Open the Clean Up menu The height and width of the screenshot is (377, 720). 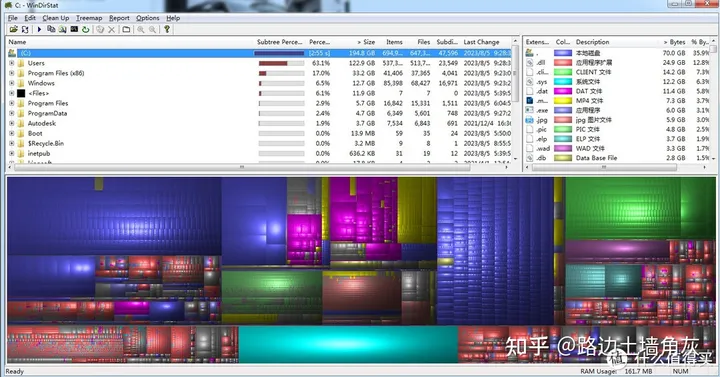pos(56,18)
